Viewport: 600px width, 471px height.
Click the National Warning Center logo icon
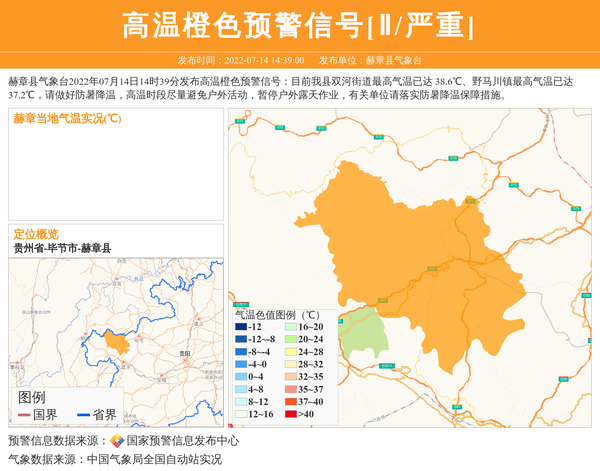pyautogui.click(x=117, y=441)
